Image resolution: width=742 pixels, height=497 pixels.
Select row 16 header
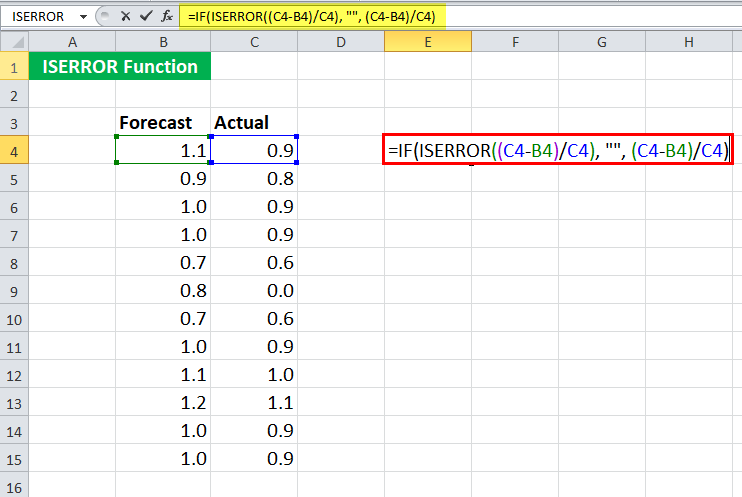coord(14,486)
